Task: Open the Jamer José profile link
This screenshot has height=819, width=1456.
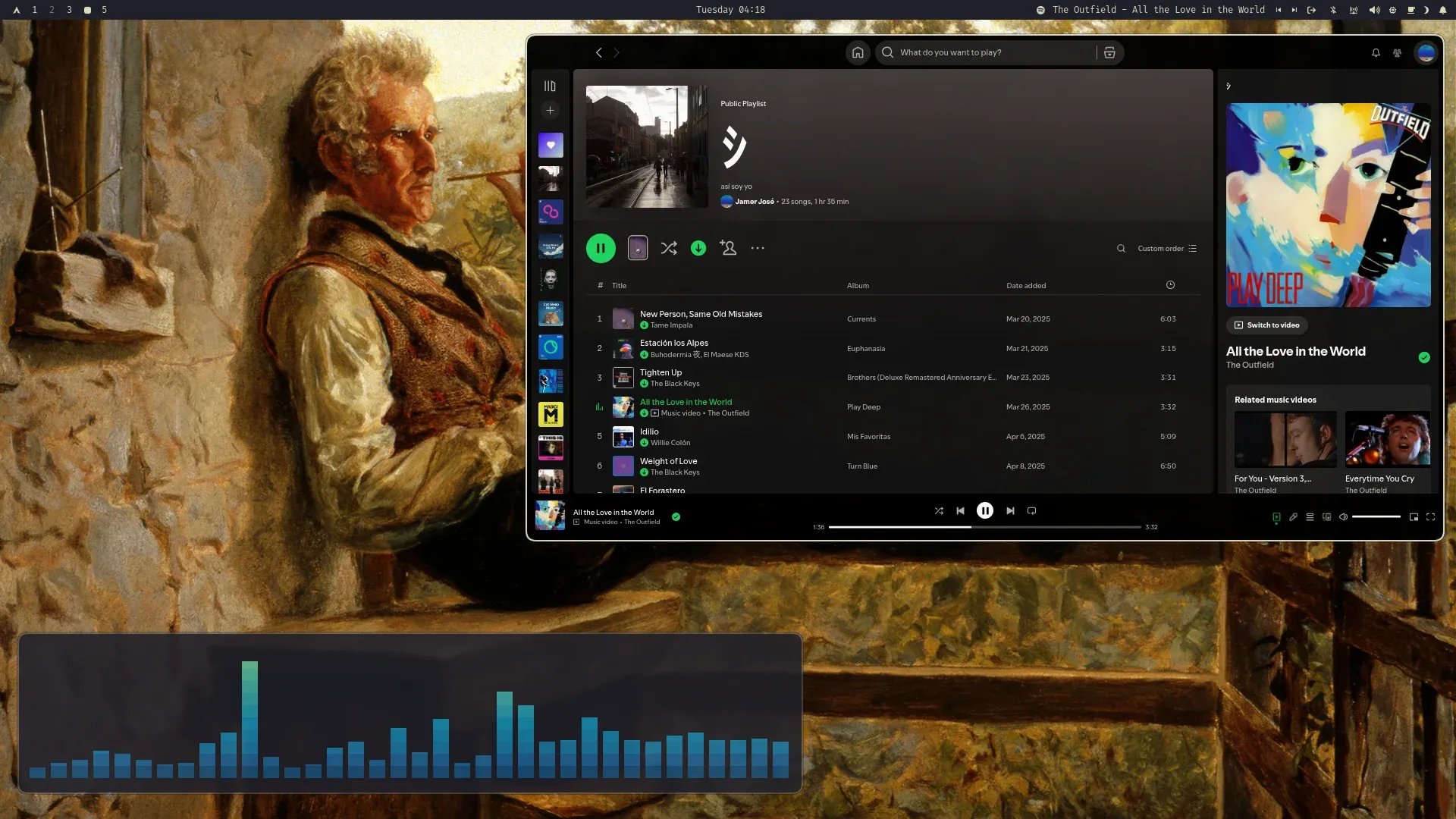Action: click(x=754, y=202)
